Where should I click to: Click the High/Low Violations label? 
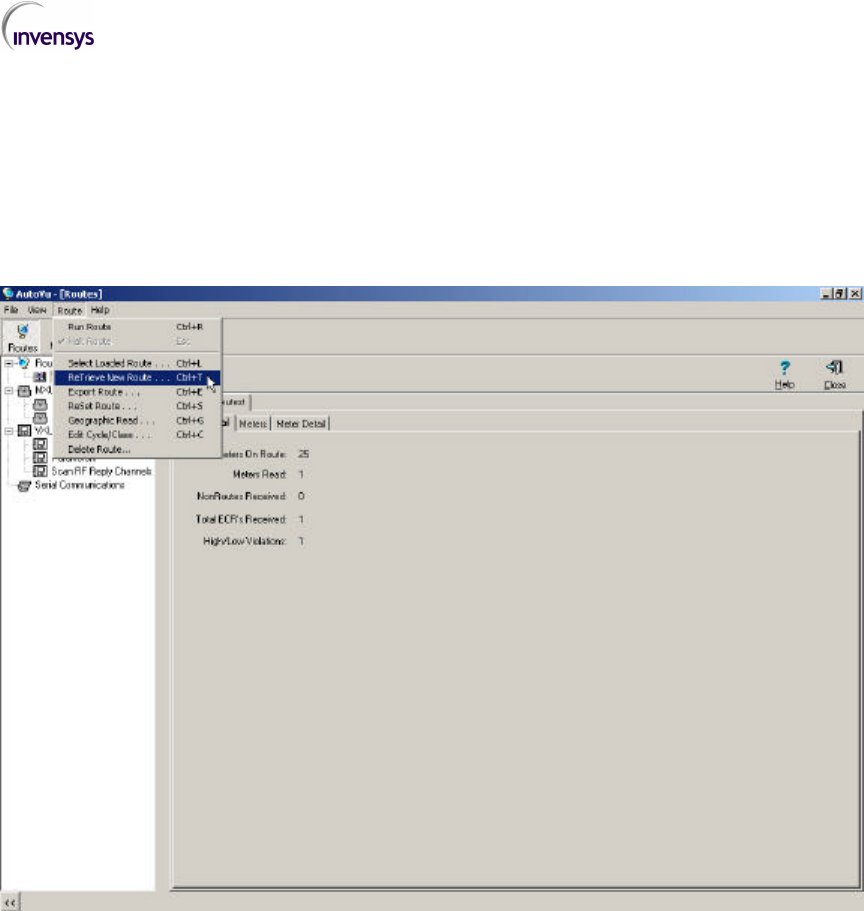pyautogui.click(x=245, y=541)
